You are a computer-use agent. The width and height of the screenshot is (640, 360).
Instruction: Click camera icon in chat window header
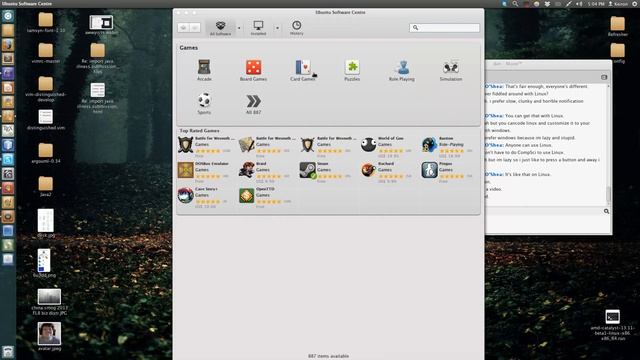tap(604, 77)
